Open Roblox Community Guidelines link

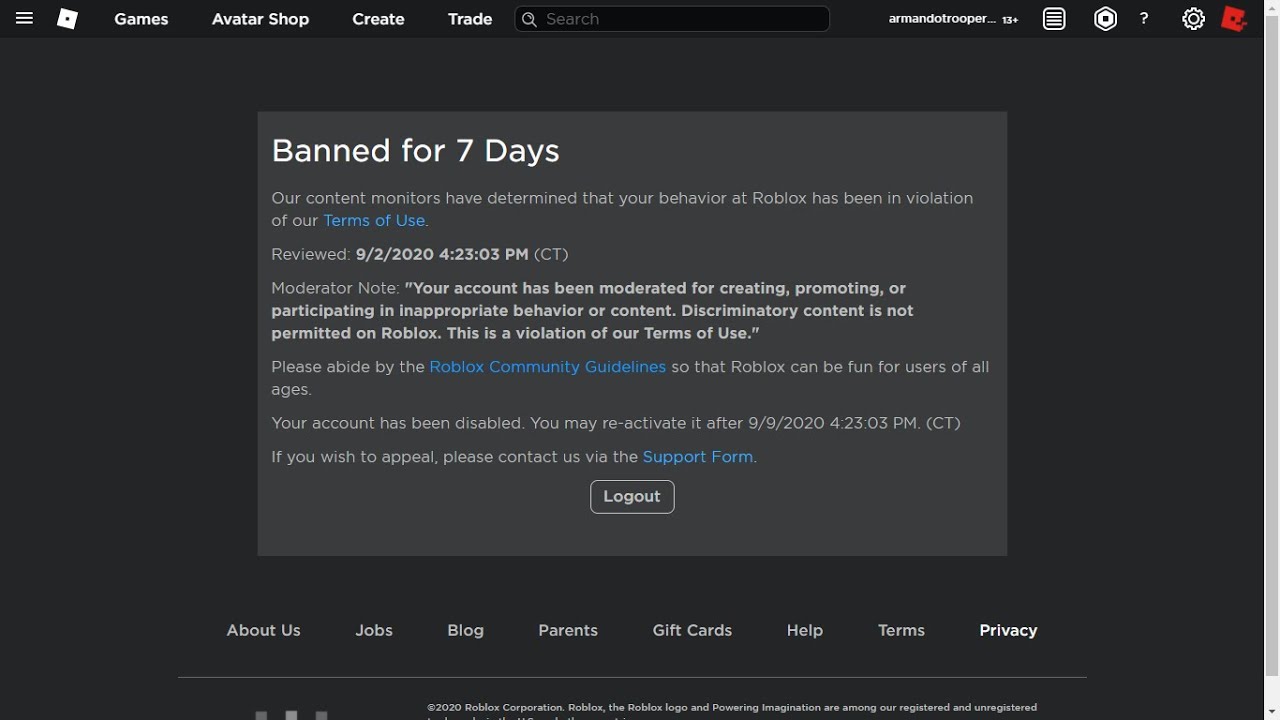click(x=547, y=366)
